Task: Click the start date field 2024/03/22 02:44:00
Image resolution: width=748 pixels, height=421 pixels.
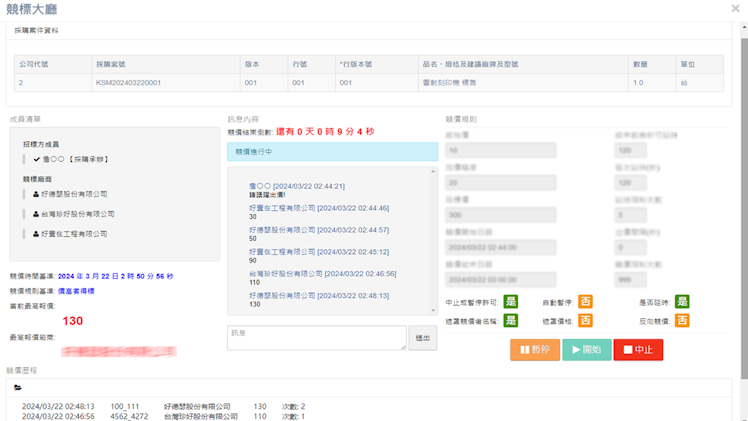Action: (501, 247)
